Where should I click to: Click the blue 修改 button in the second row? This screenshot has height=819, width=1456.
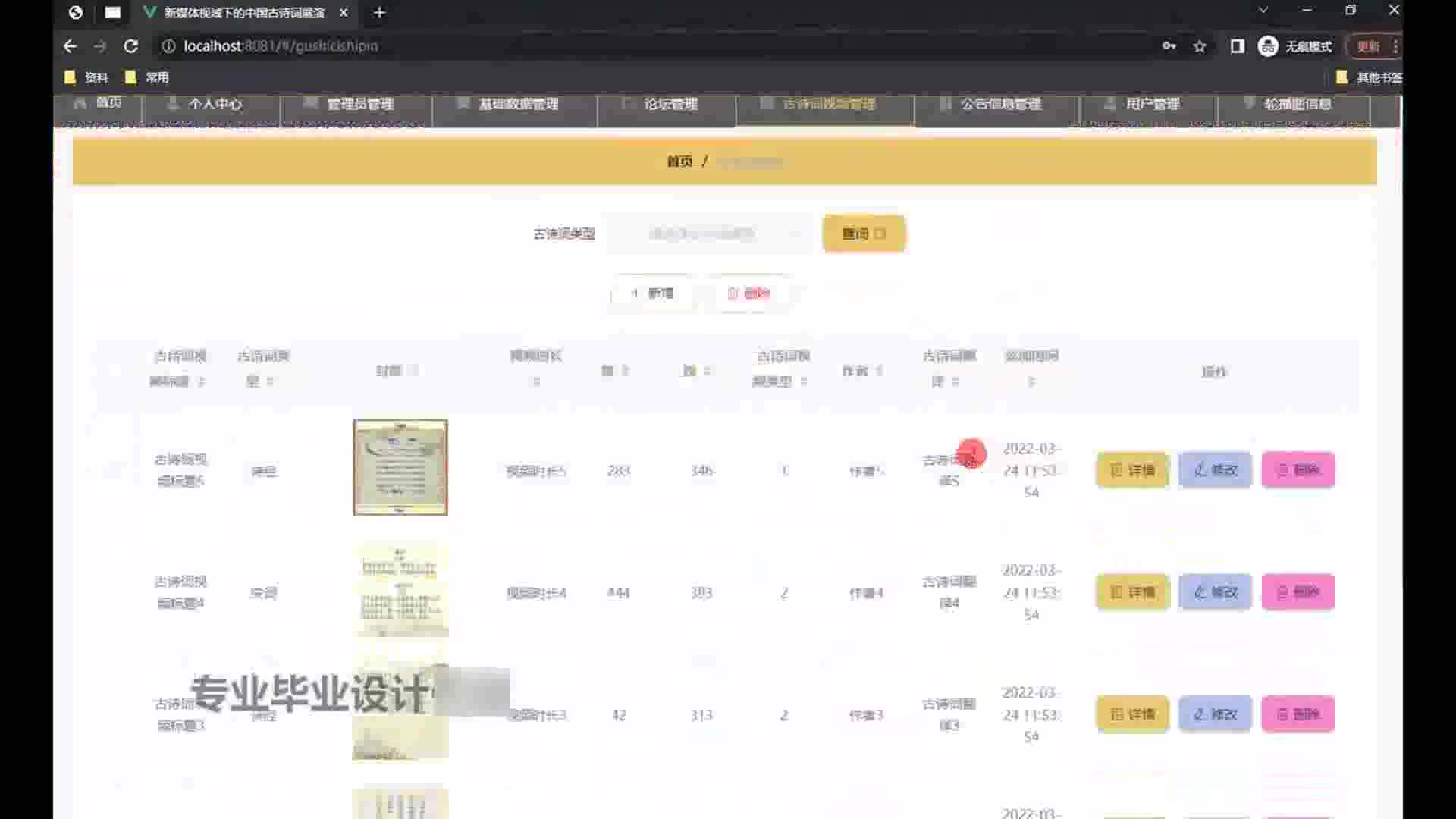1215,592
